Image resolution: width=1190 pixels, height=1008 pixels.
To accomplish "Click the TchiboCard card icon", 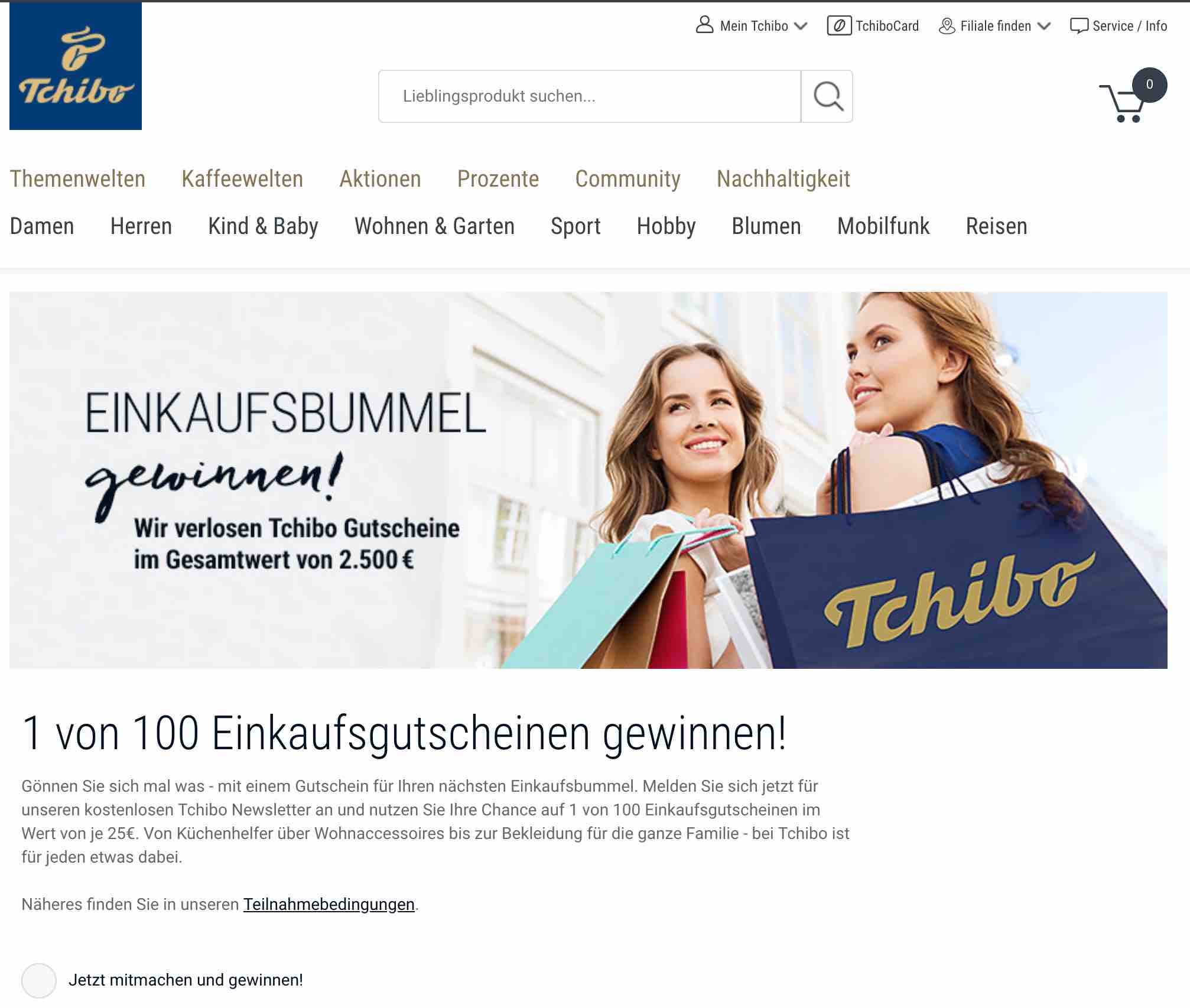I will click(839, 25).
